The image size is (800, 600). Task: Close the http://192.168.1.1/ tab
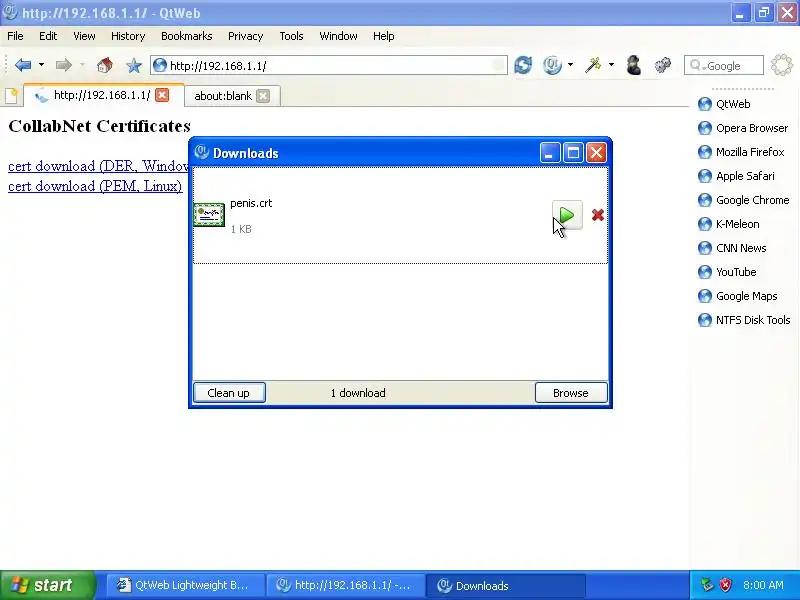click(x=162, y=95)
